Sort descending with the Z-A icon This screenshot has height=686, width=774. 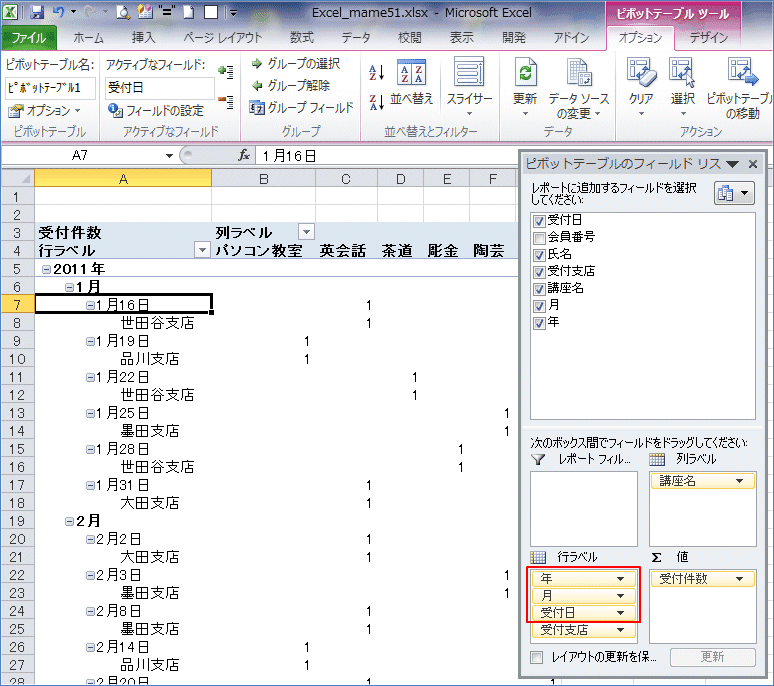click(376, 102)
